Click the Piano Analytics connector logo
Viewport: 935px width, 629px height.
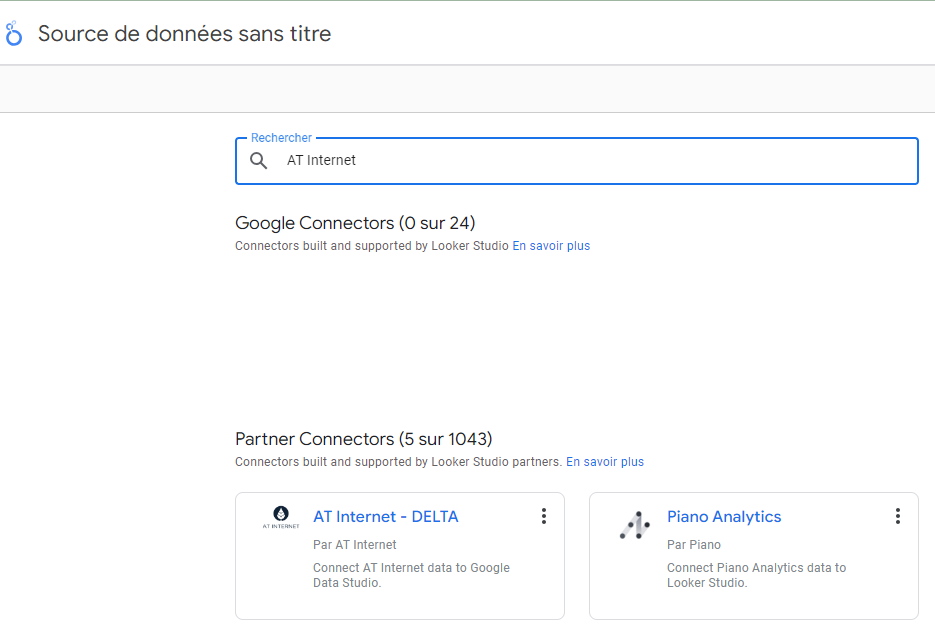[x=634, y=525]
